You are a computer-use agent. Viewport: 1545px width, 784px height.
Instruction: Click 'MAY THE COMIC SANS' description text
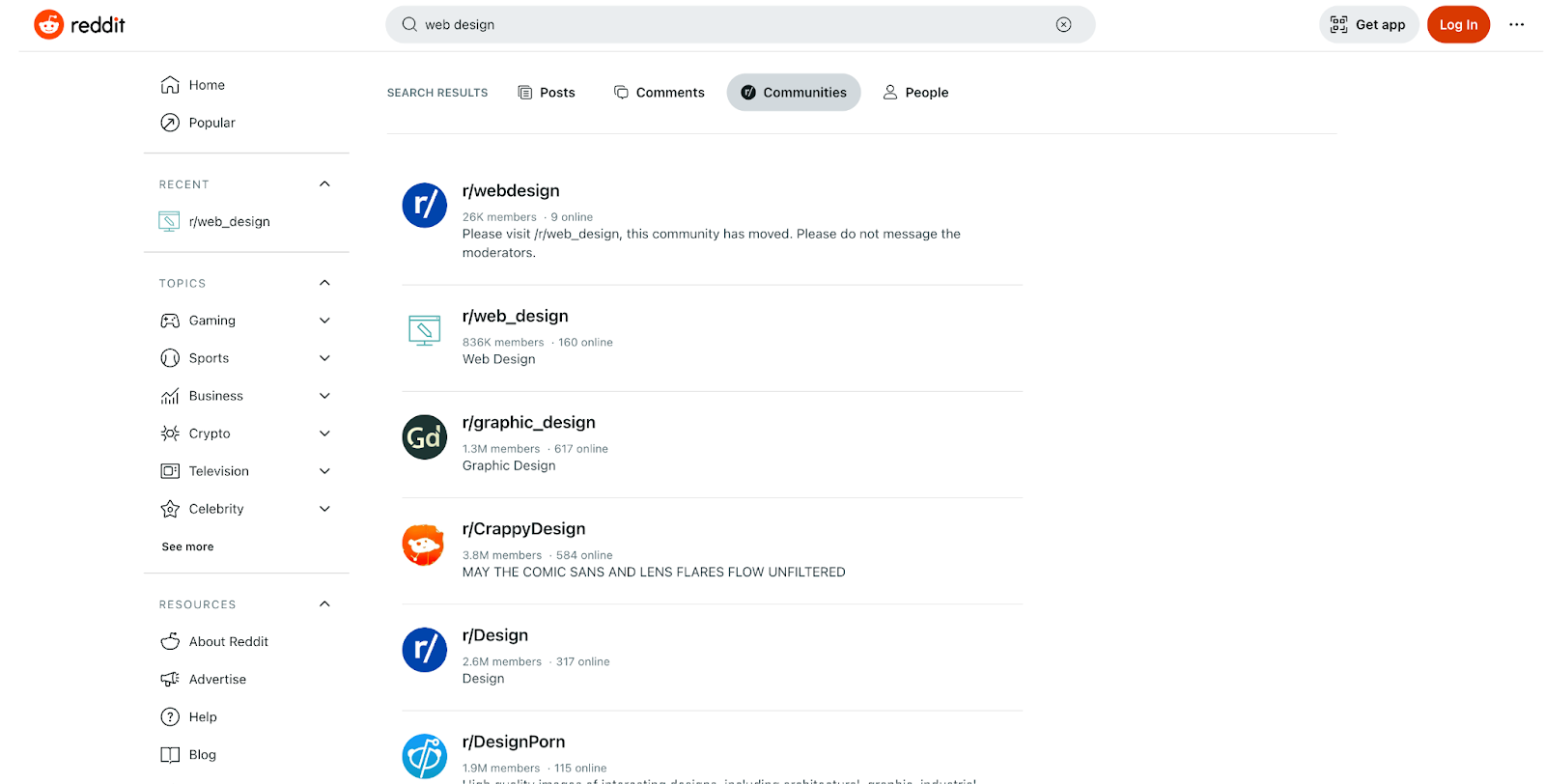pos(654,573)
